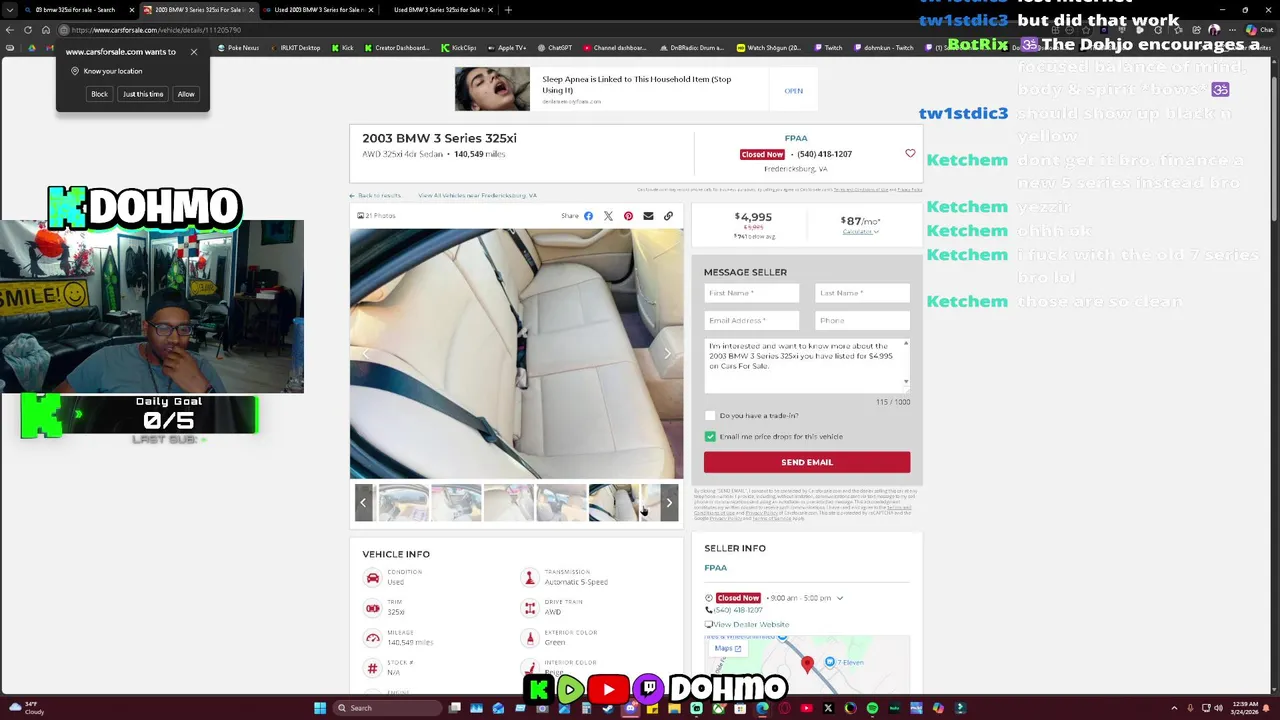
Task: Uncheck email me price drops checkbox
Action: (710, 437)
